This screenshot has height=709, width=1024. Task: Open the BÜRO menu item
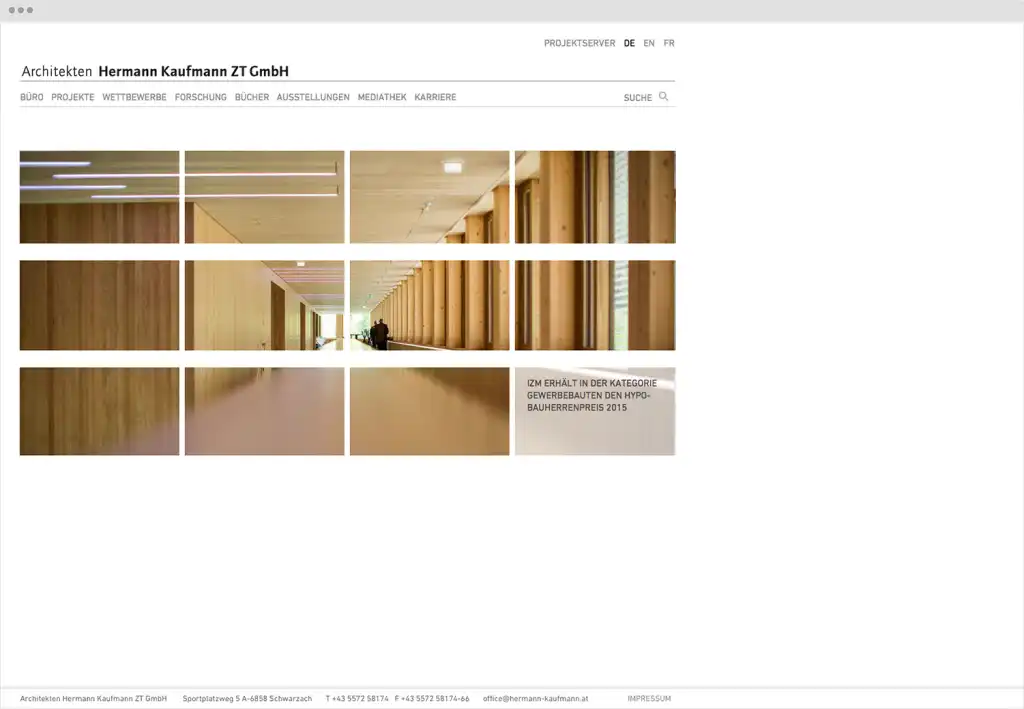coord(32,98)
